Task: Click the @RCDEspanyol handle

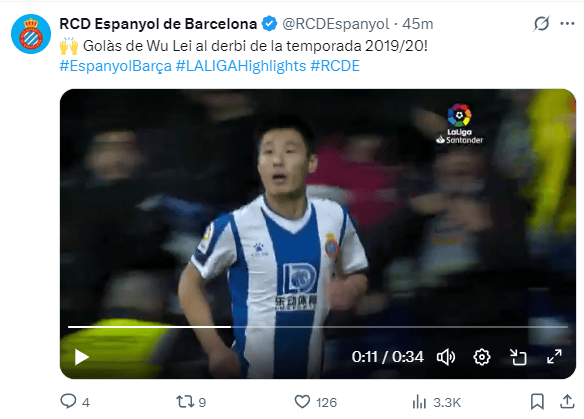Action: tap(336, 24)
